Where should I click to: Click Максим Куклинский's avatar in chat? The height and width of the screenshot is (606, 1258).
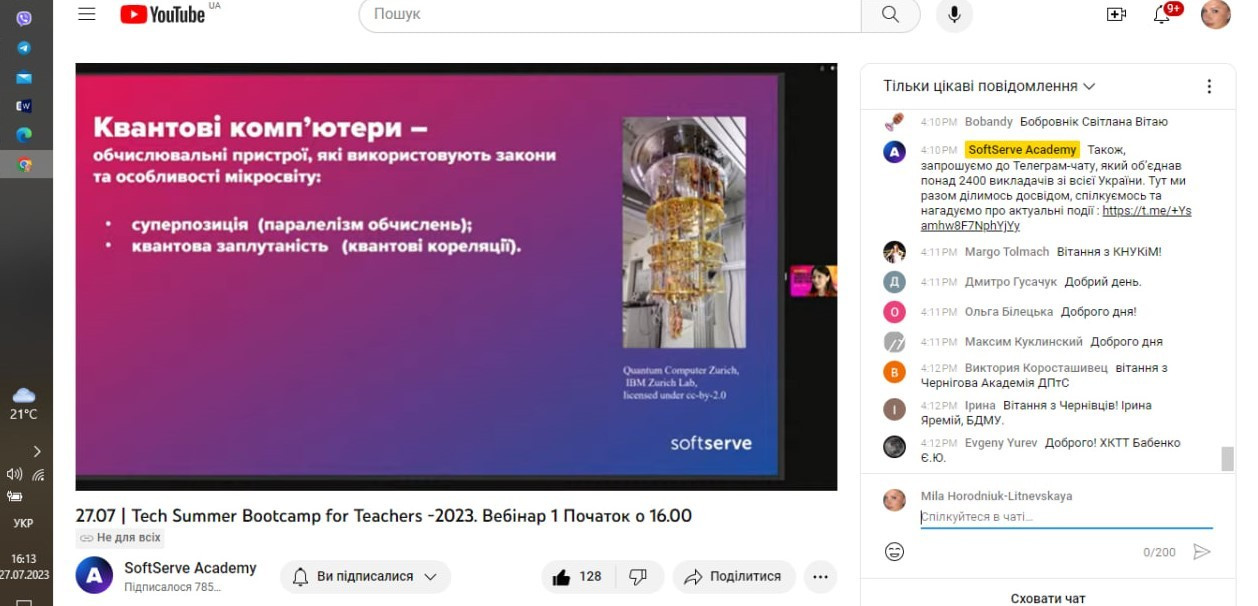tap(894, 342)
